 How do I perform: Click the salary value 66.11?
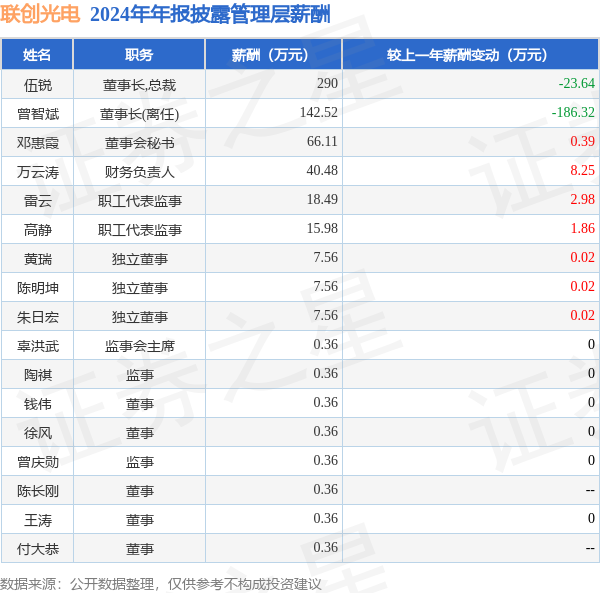point(322,141)
